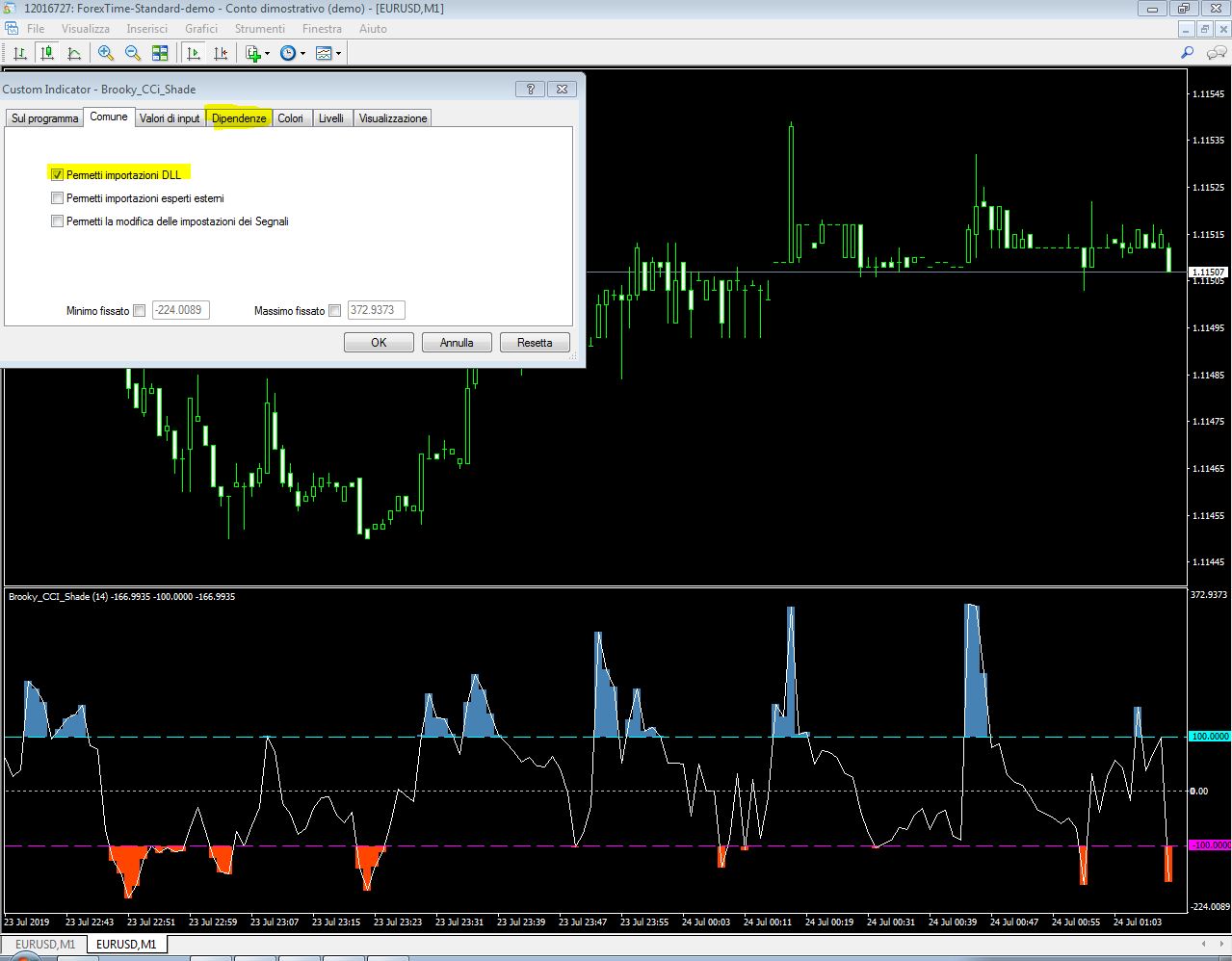Zoom out of the chart

[x=133, y=53]
